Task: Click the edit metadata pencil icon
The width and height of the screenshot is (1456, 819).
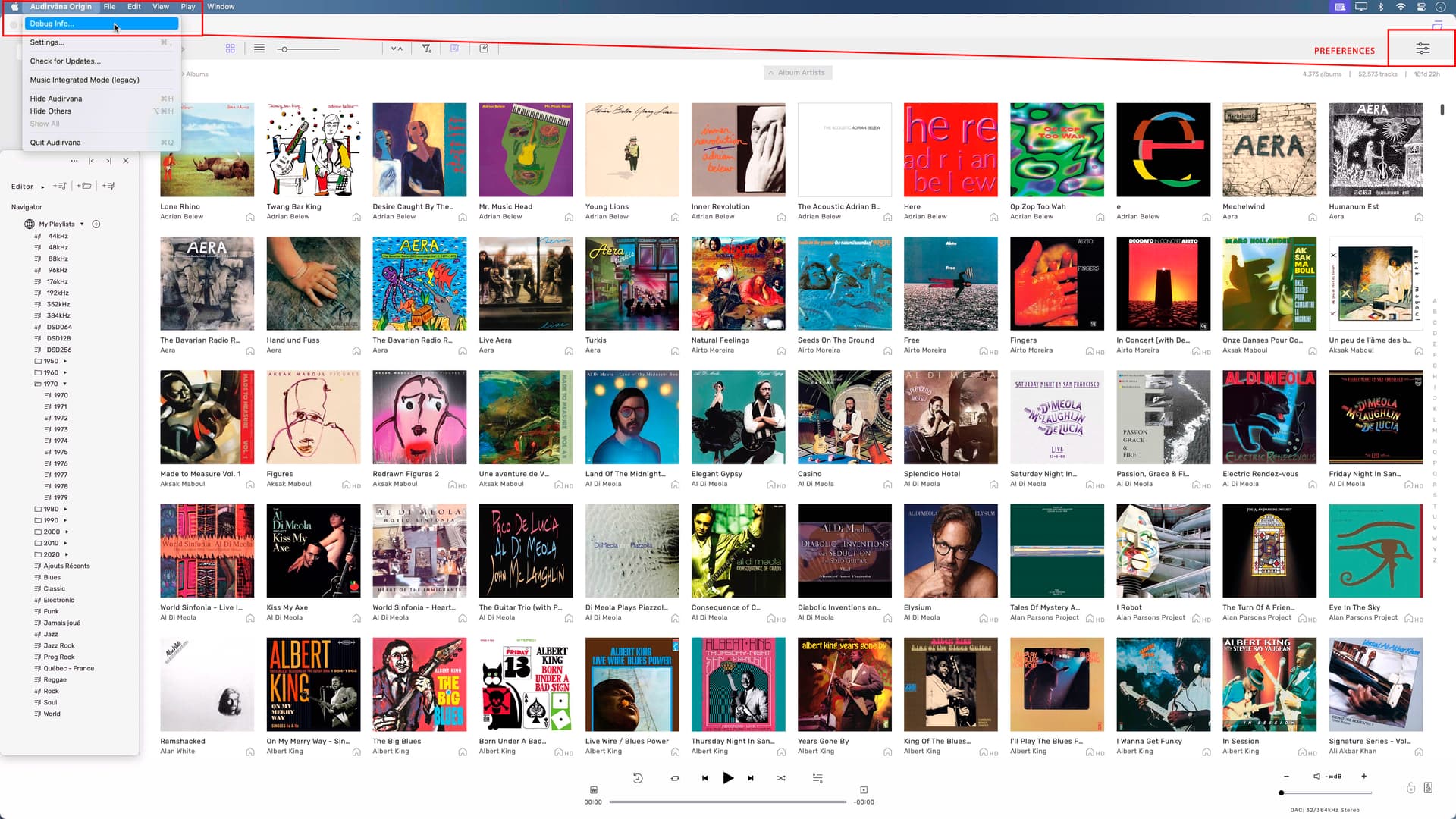Action: coord(484,49)
